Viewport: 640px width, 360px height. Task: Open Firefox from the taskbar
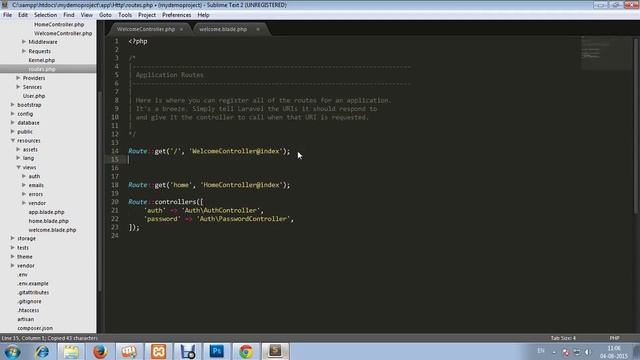pos(100,351)
